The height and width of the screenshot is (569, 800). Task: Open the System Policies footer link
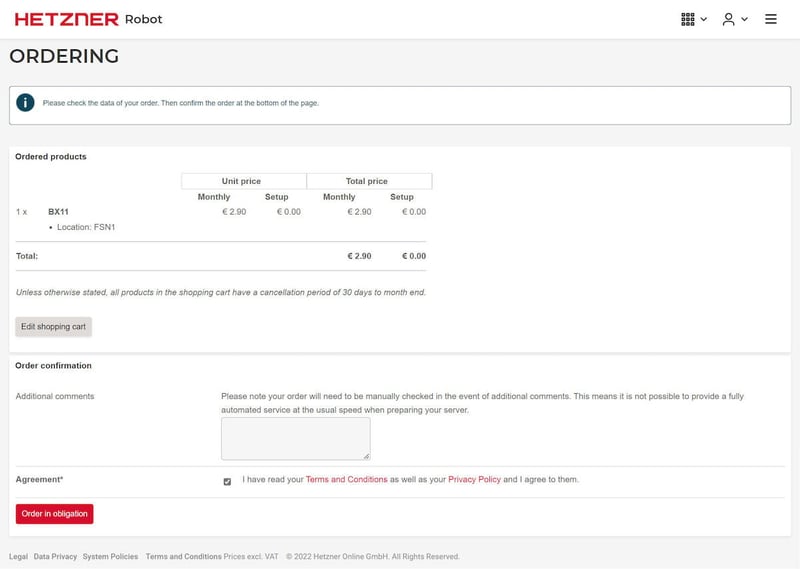pyautogui.click(x=110, y=556)
